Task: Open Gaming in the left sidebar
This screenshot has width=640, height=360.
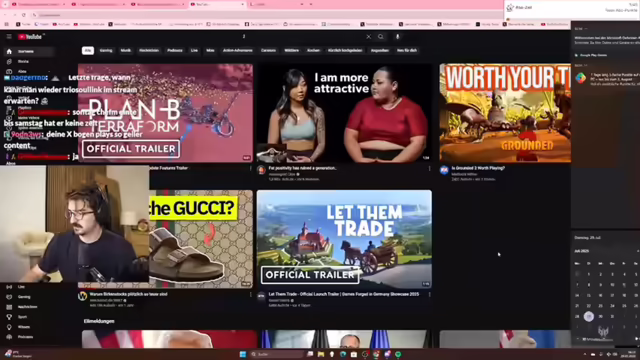Action: (x=24, y=297)
